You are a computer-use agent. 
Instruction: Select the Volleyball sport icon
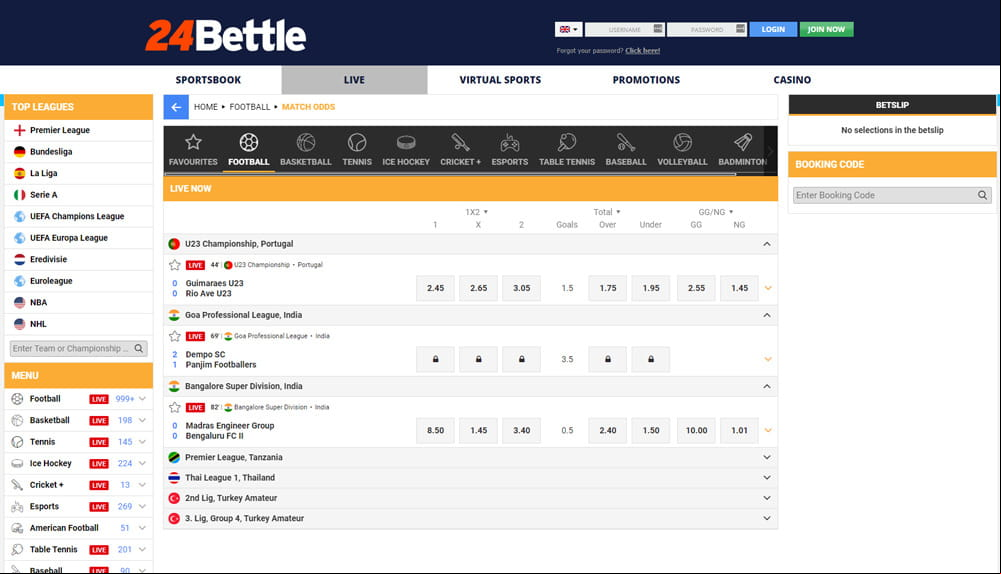[682, 150]
